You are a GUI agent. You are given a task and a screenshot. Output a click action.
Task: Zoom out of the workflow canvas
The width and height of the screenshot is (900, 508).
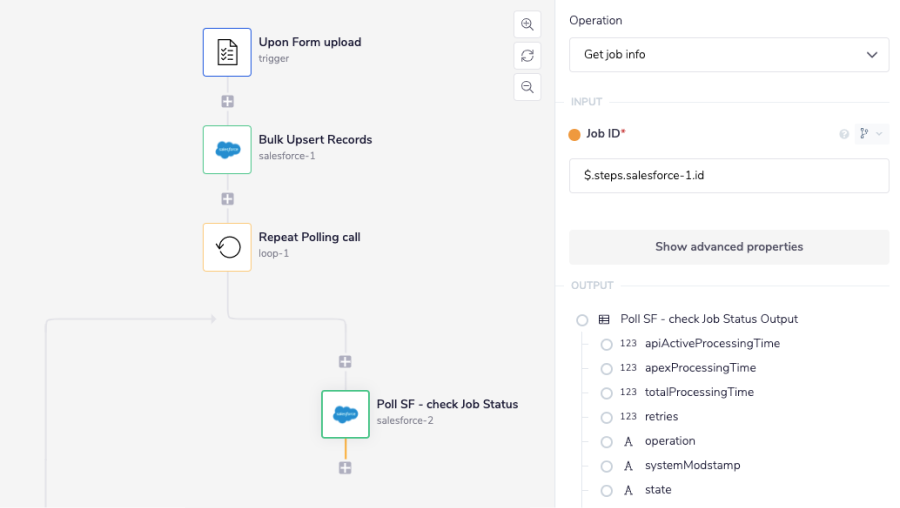tap(527, 87)
